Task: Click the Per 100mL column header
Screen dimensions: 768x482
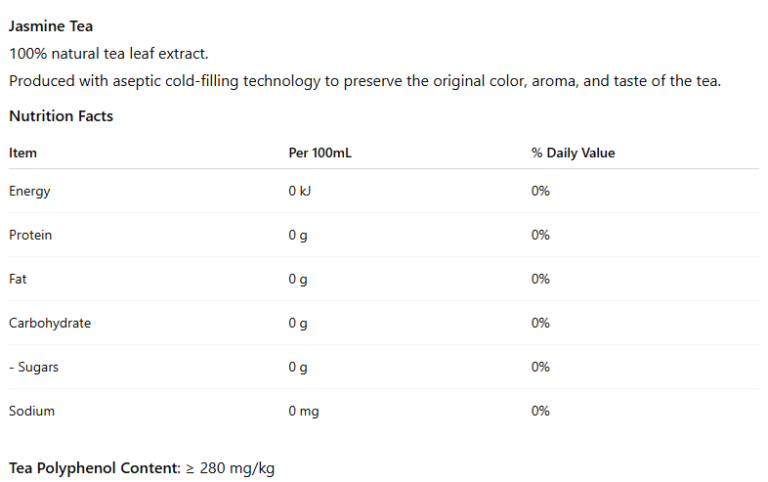Action: 320,153
